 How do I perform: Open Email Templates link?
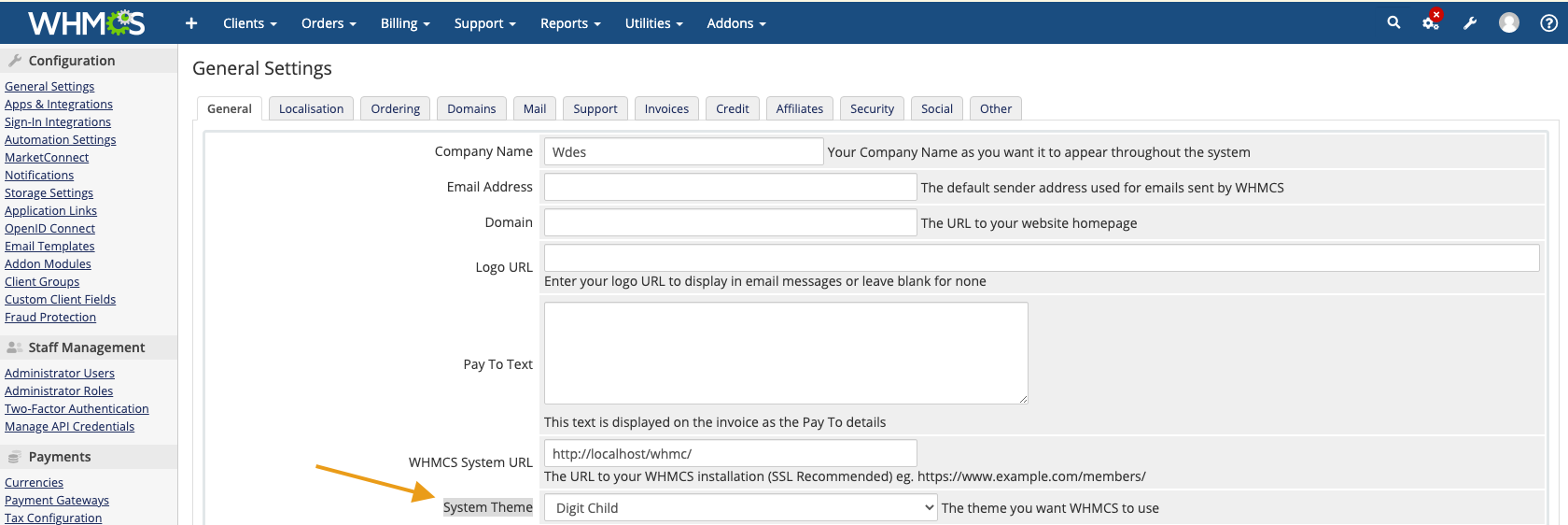[49, 246]
